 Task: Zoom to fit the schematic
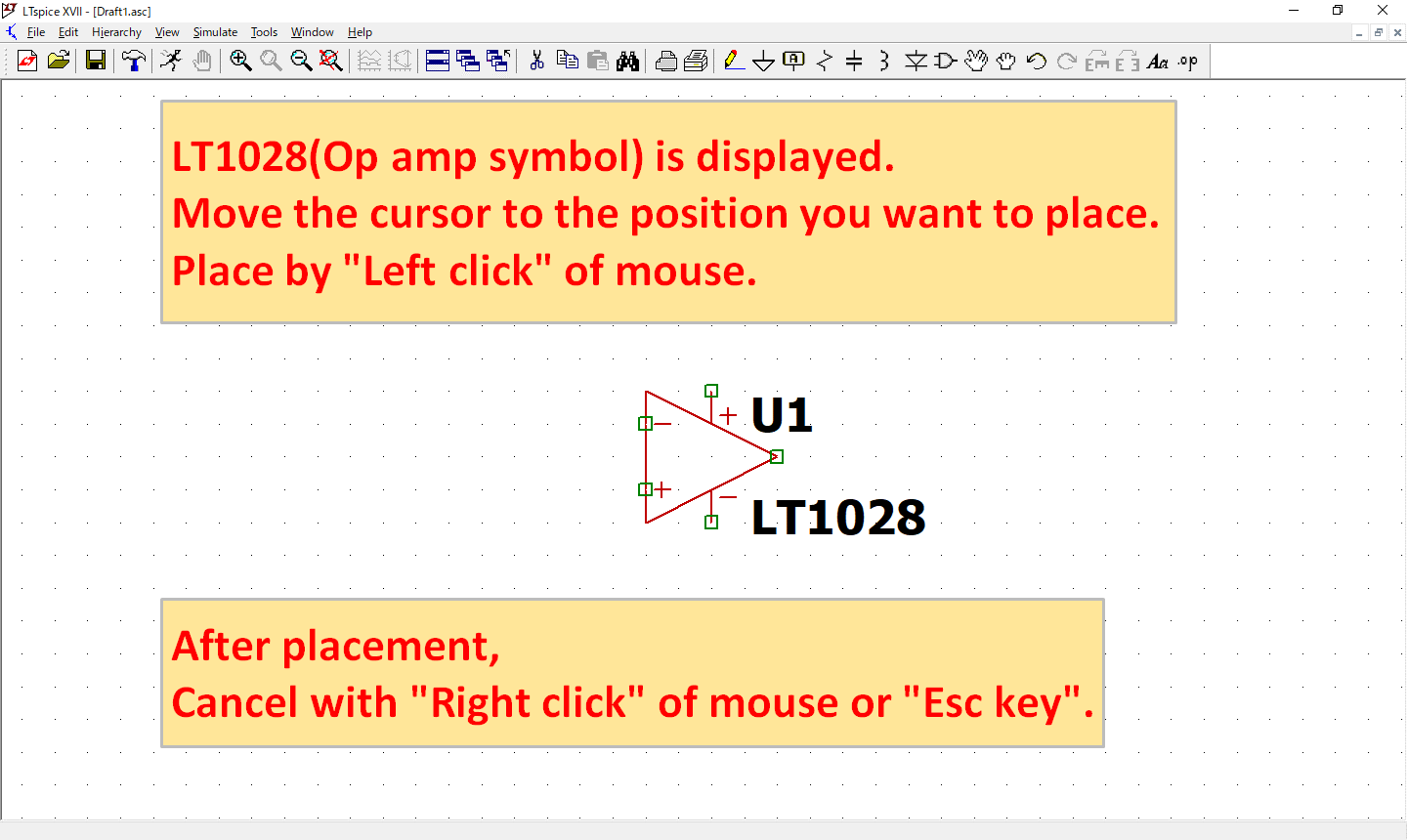pyautogui.click(x=331, y=61)
